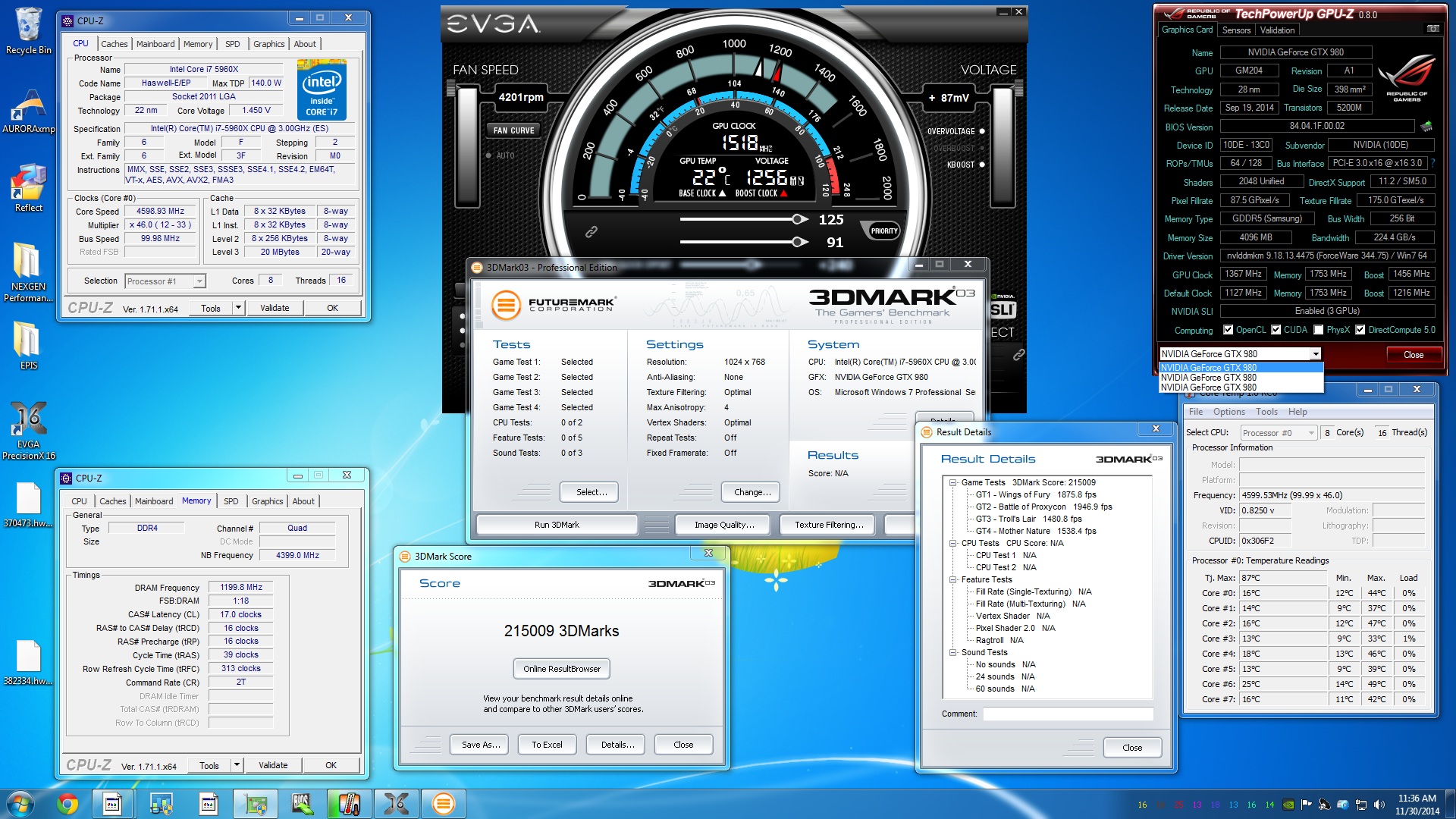
Task: Open Core Temp Processor #0 dropdown
Action: point(1311,433)
